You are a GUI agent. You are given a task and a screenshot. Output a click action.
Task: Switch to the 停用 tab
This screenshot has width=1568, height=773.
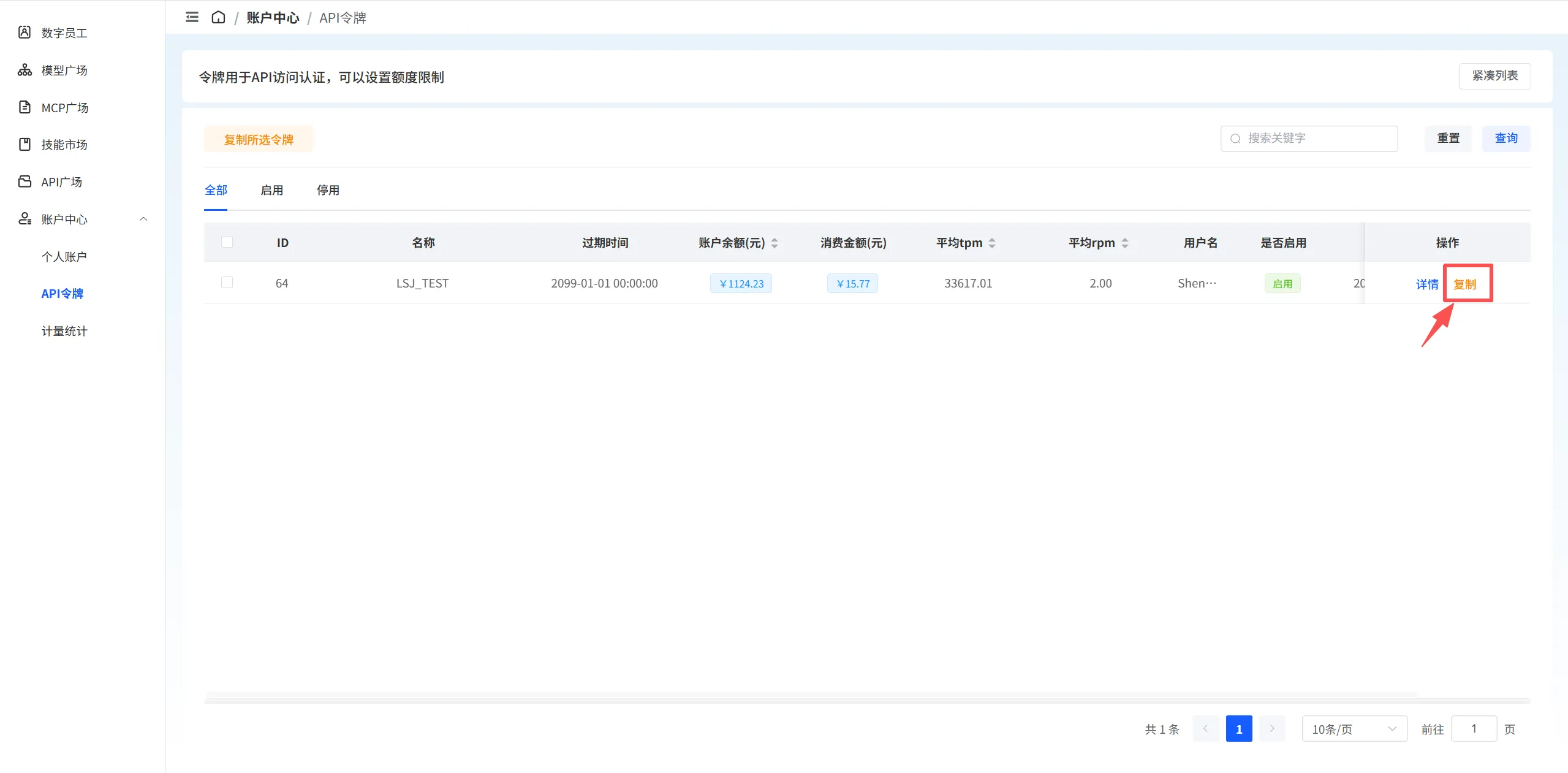(x=328, y=190)
